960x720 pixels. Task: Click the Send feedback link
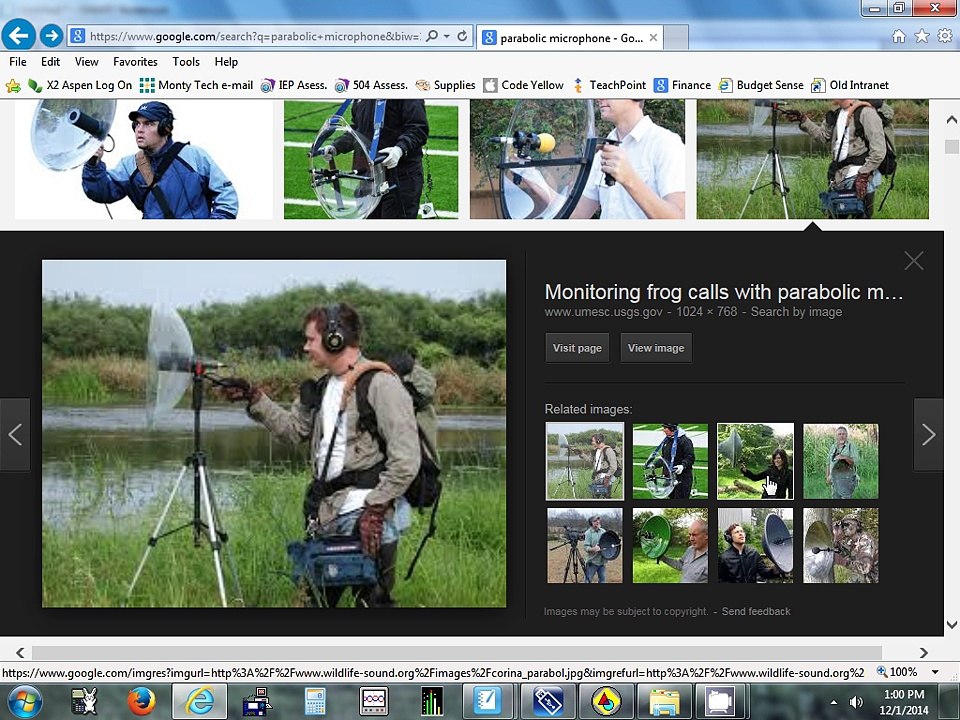756,611
